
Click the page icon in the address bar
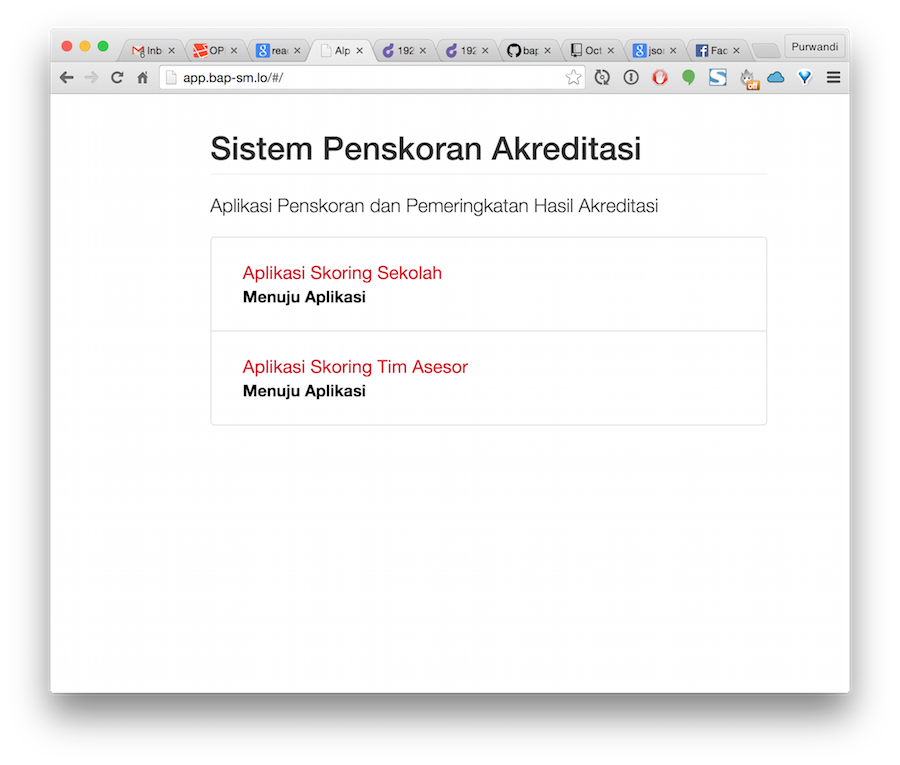click(x=170, y=77)
